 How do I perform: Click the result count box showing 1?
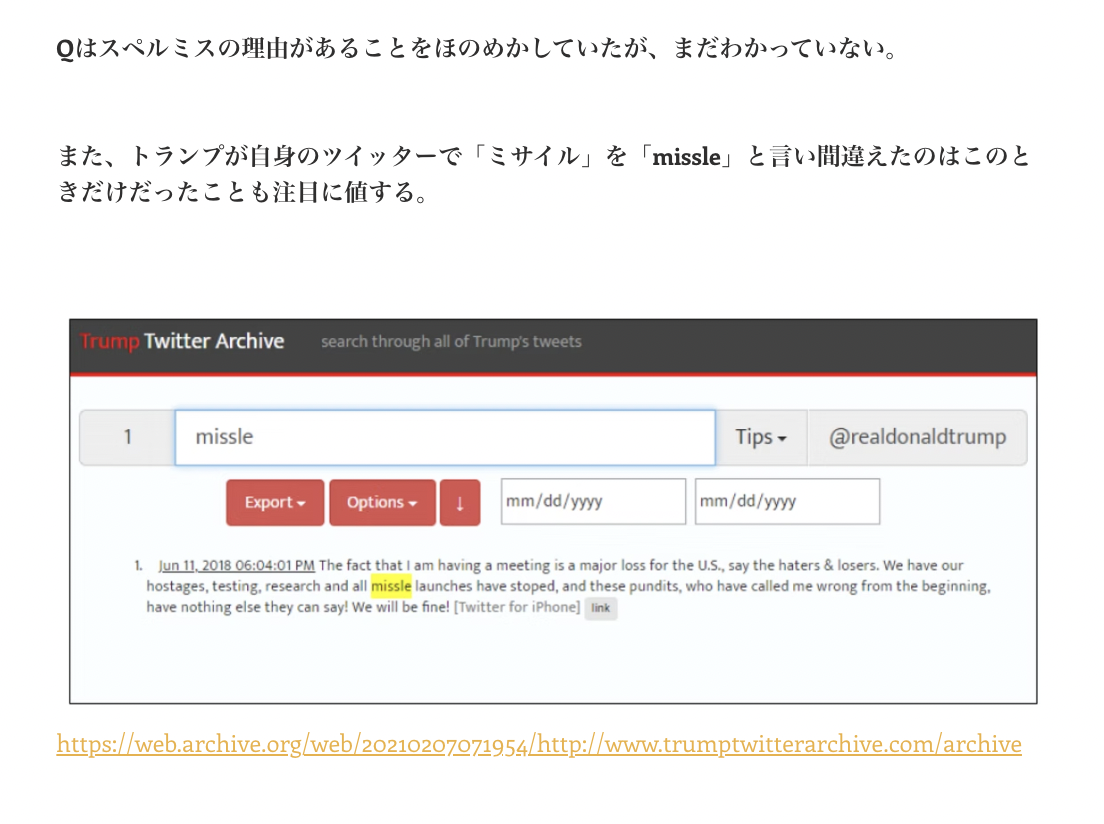pyautogui.click(x=127, y=437)
